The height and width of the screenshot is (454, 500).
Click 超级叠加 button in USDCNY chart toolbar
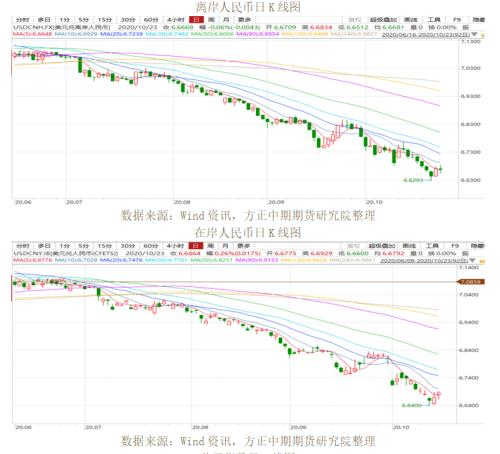382,246
